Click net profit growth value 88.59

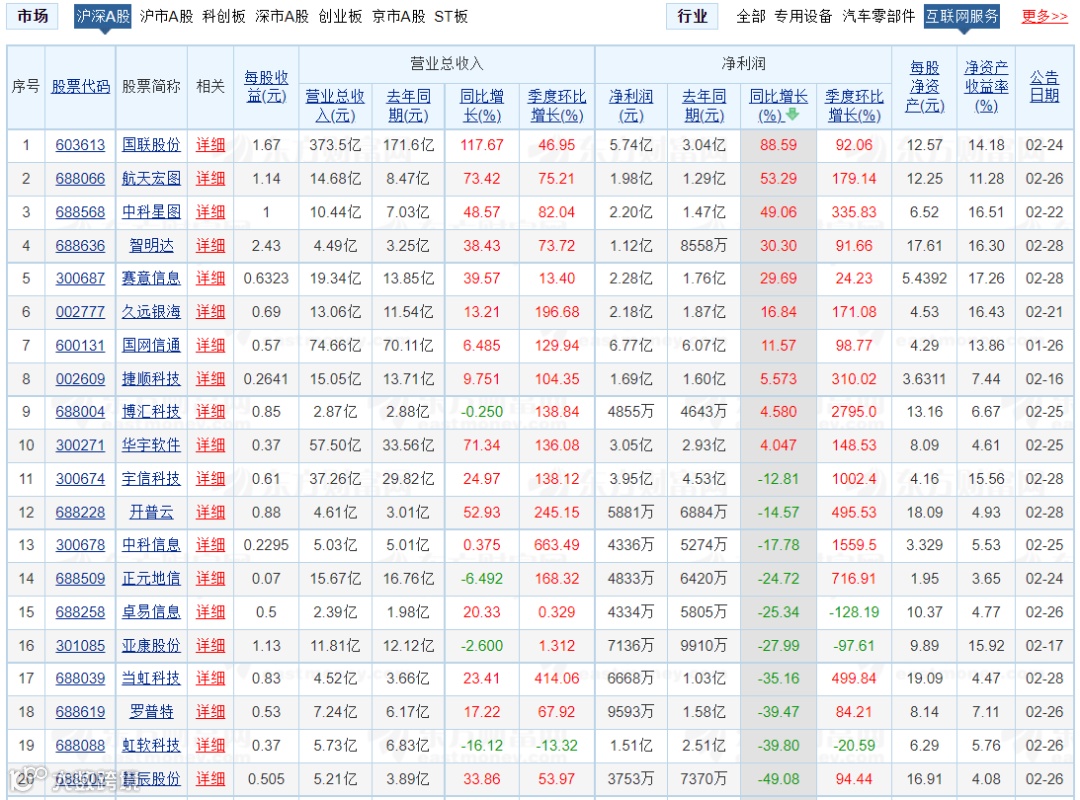(778, 145)
